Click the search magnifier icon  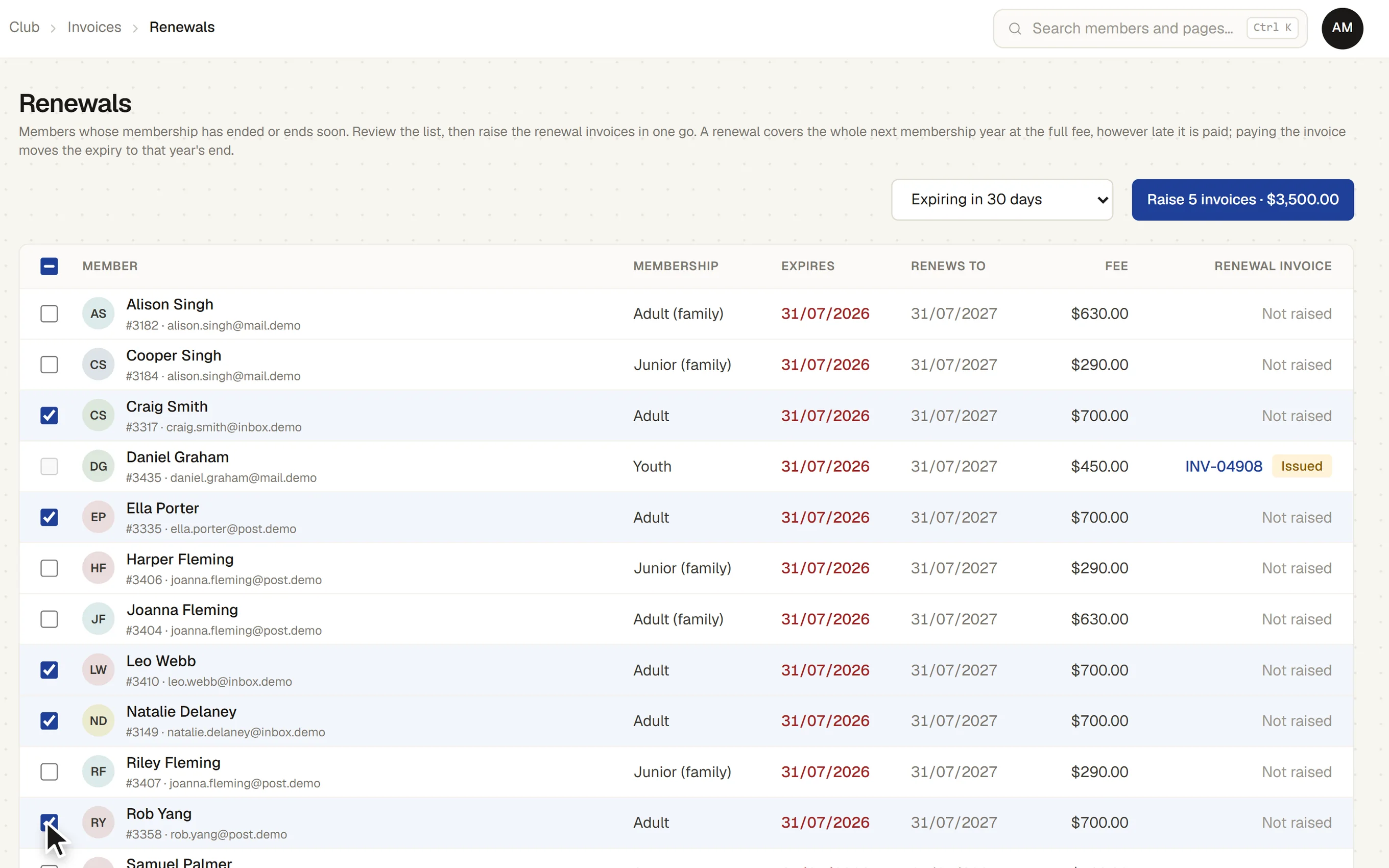[x=1015, y=28]
